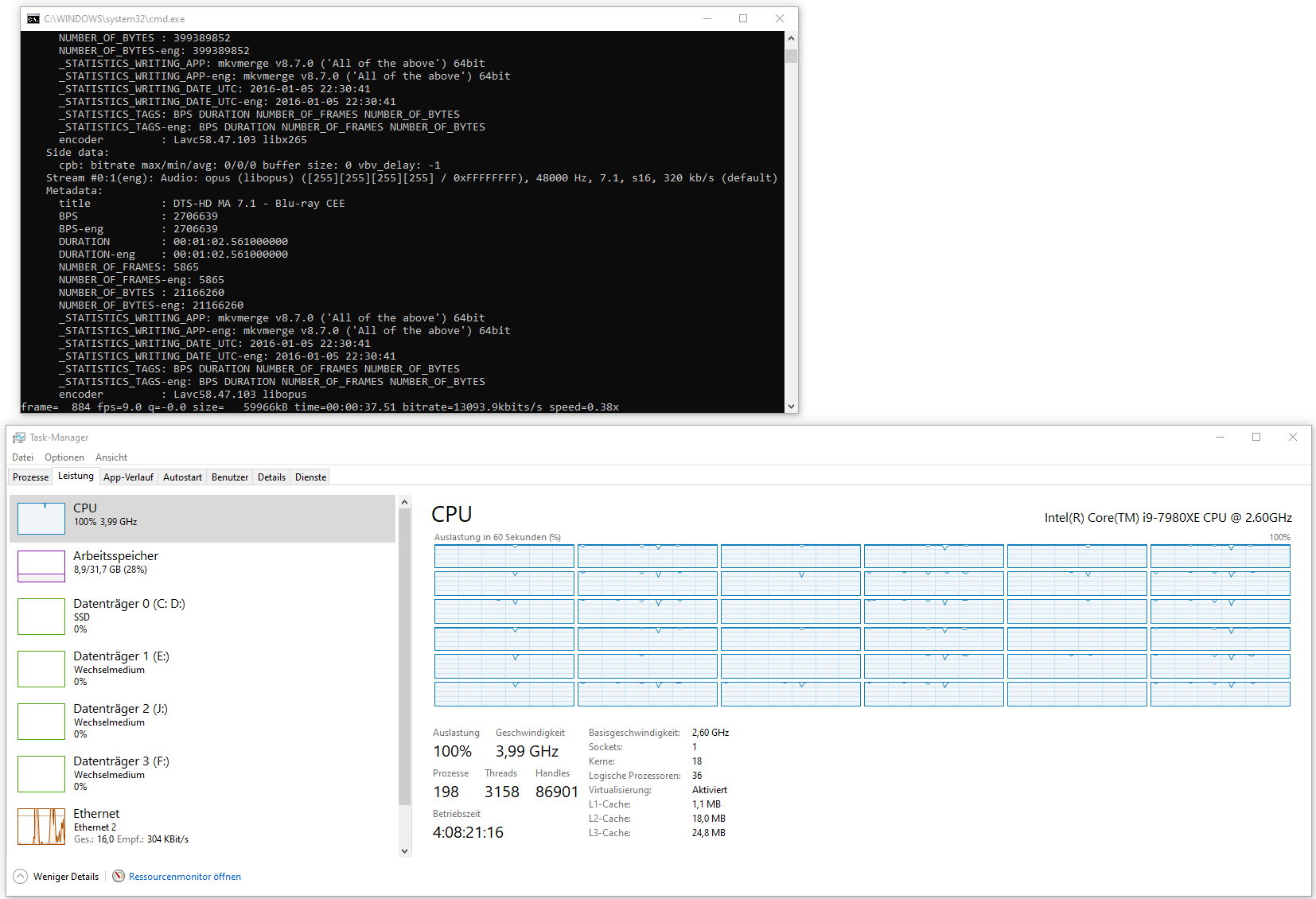Select the Datenträger 1 (E:) thumbnail

(x=41, y=669)
